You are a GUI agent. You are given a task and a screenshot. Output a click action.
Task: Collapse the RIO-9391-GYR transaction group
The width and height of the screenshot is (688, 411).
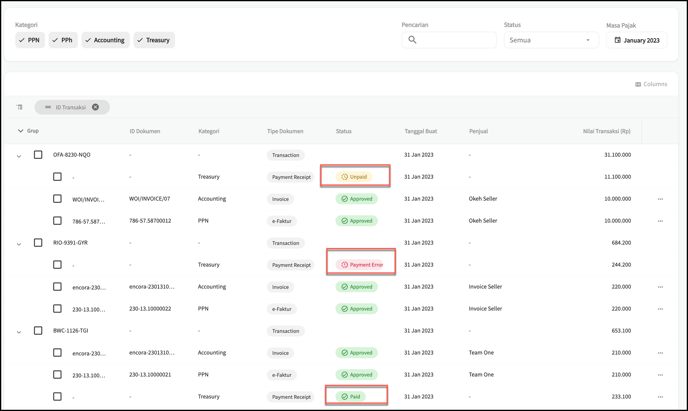tap(19, 244)
